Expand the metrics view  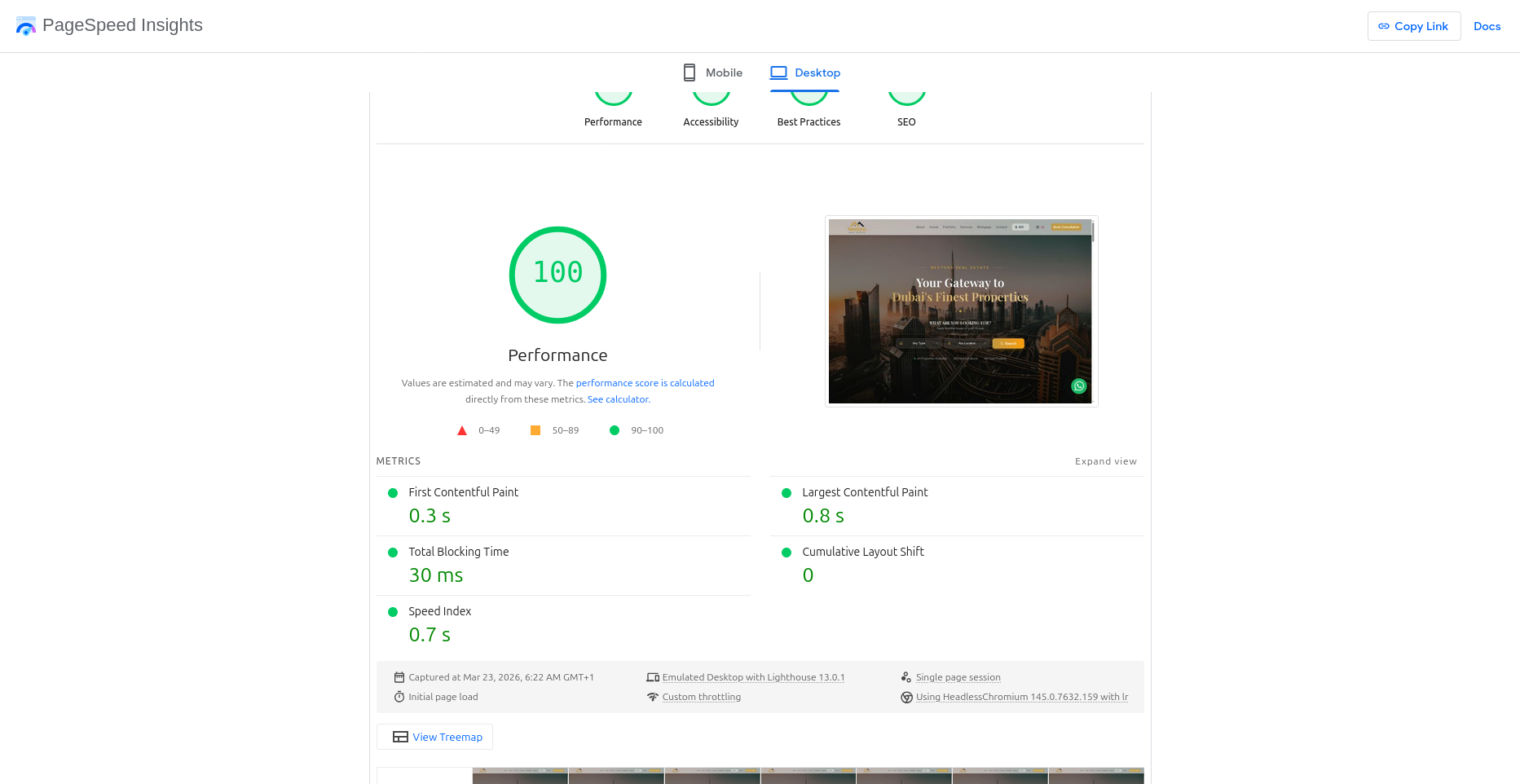tap(1105, 461)
